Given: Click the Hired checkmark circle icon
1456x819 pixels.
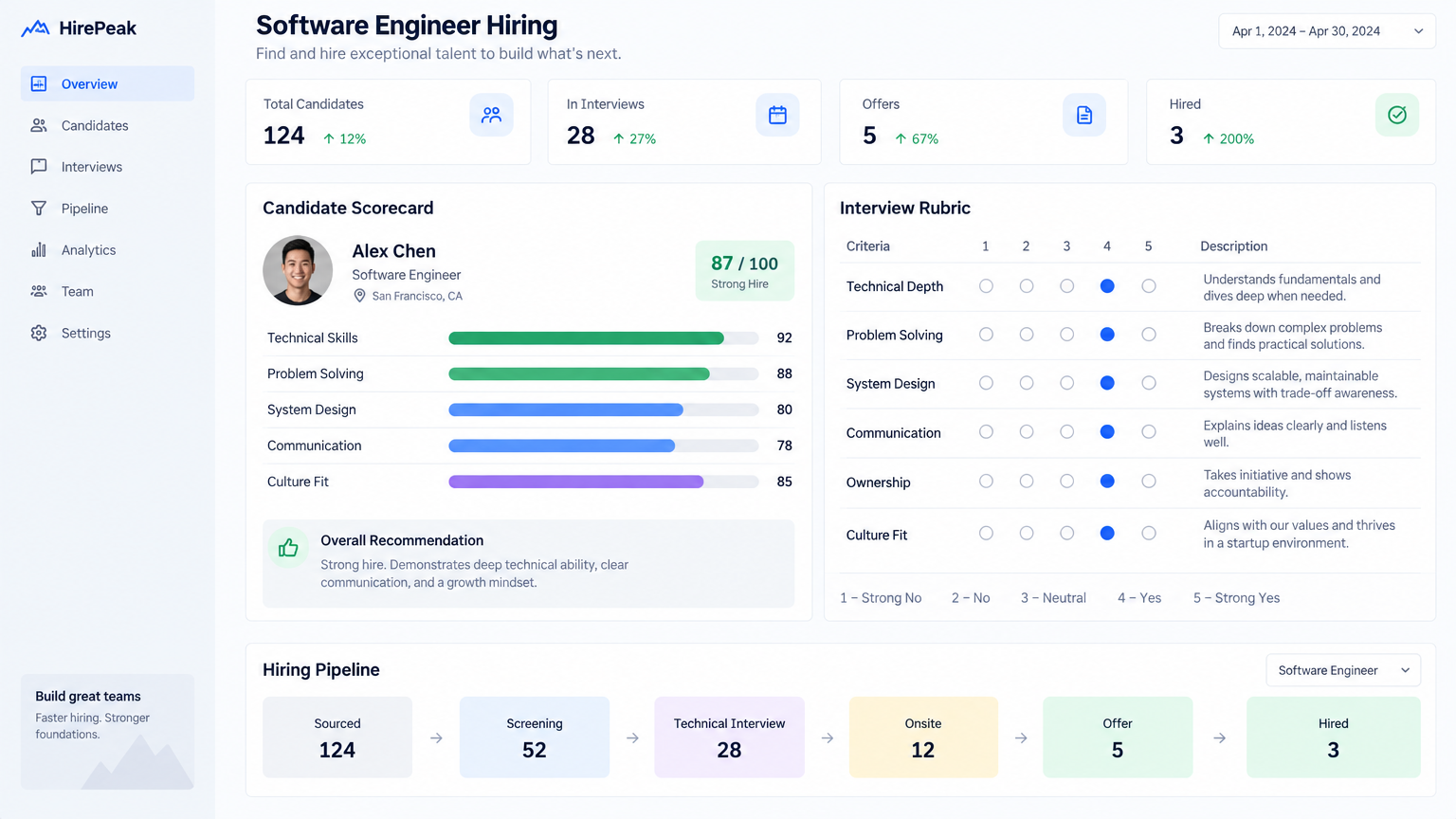Looking at the screenshot, I should coord(1397,115).
